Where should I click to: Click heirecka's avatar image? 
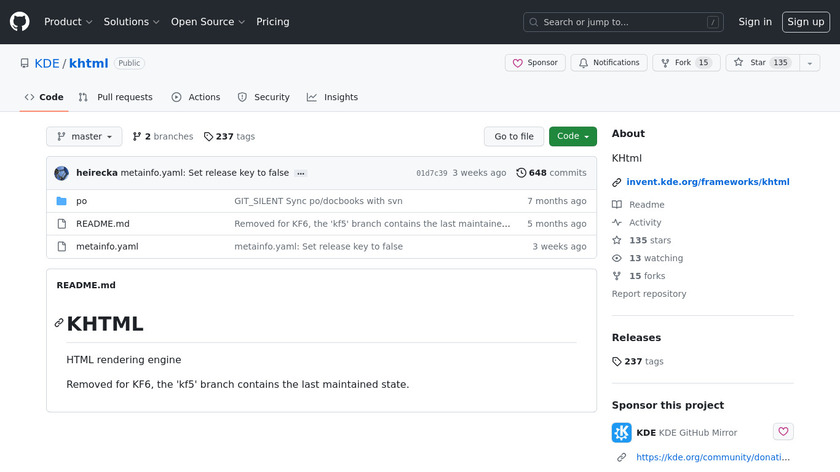(x=62, y=173)
